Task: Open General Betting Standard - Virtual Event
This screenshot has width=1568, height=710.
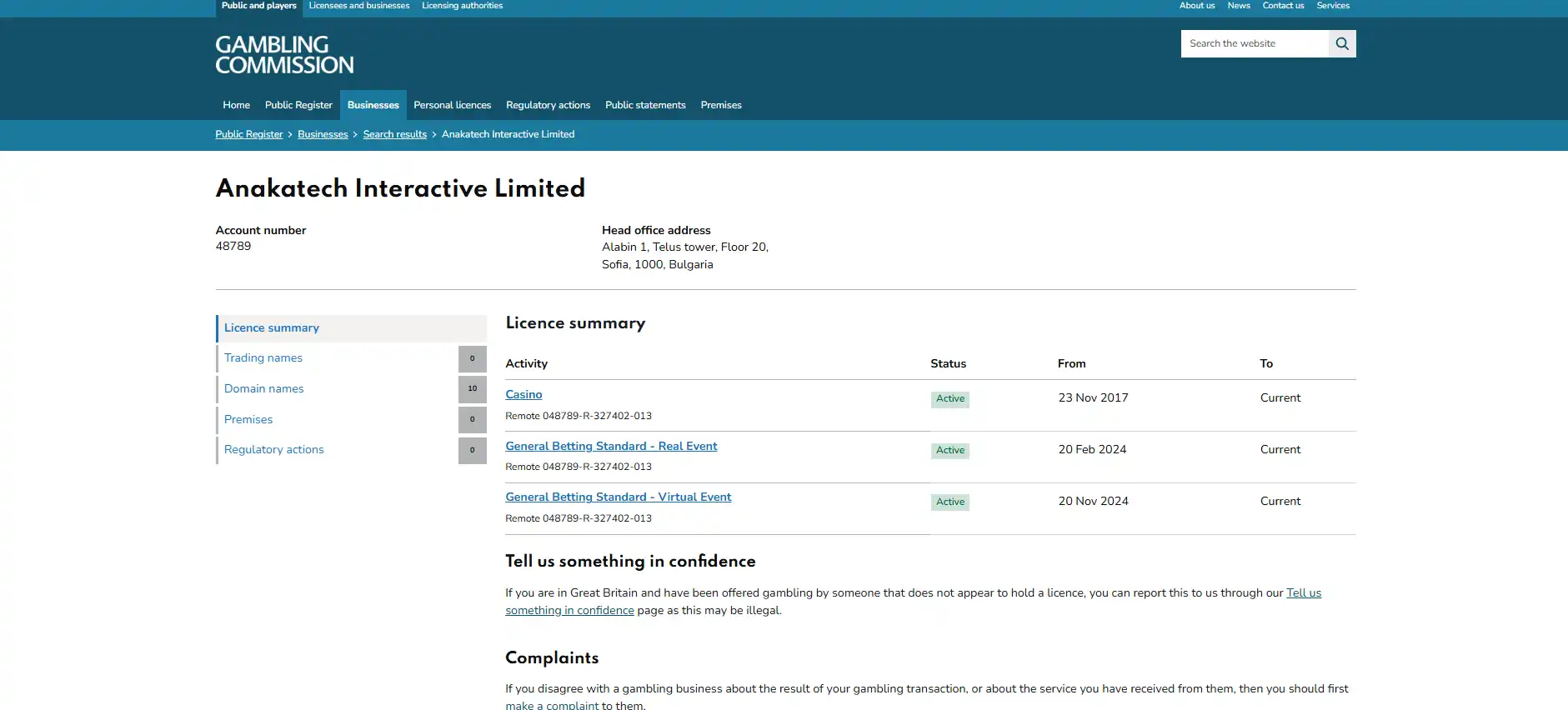Action: coord(619,497)
